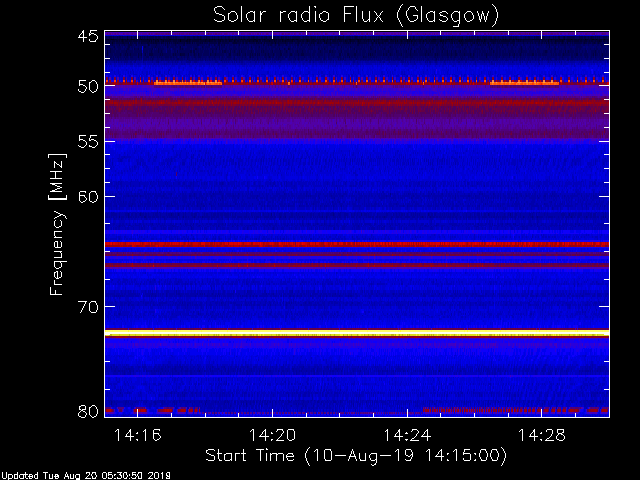
Task: Click the bright yellow emission band below 70 MHz
Action: pyautogui.click(x=357, y=333)
